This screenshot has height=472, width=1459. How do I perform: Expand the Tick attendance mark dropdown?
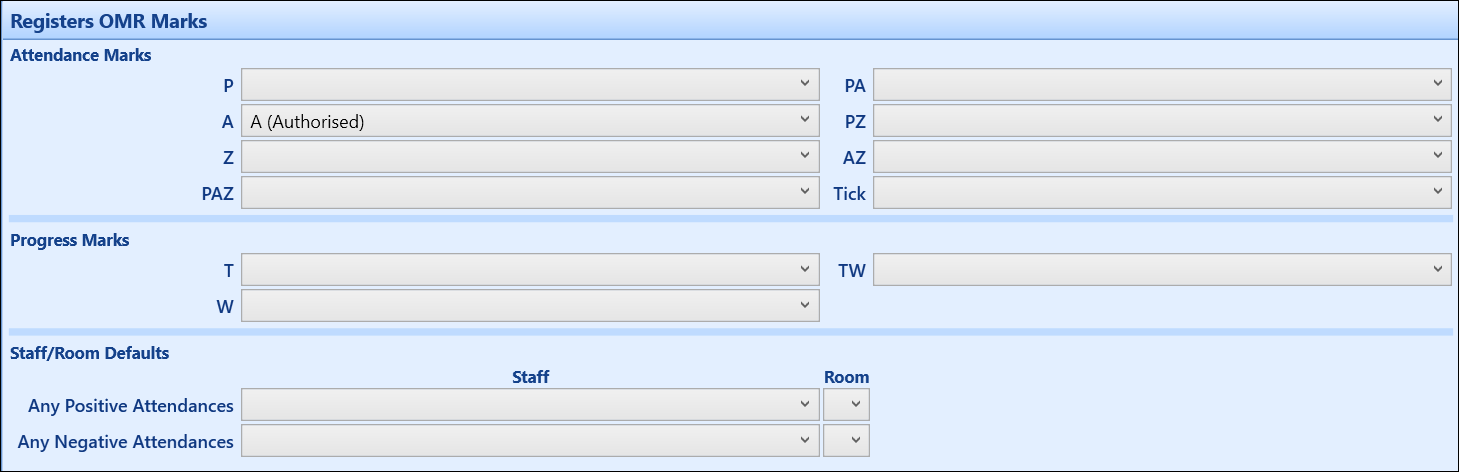pos(1162,193)
